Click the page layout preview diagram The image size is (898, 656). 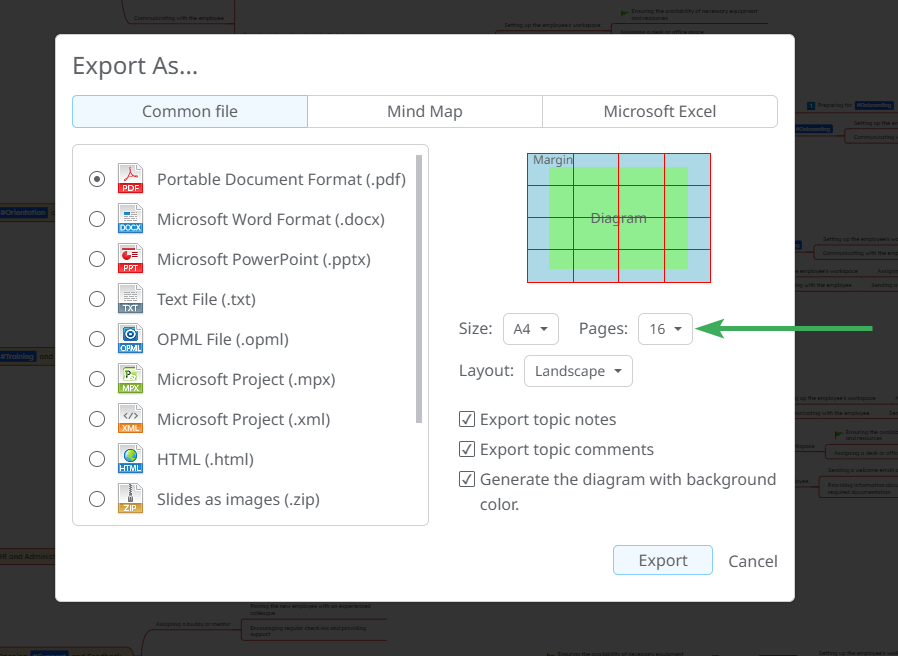click(x=619, y=218)
